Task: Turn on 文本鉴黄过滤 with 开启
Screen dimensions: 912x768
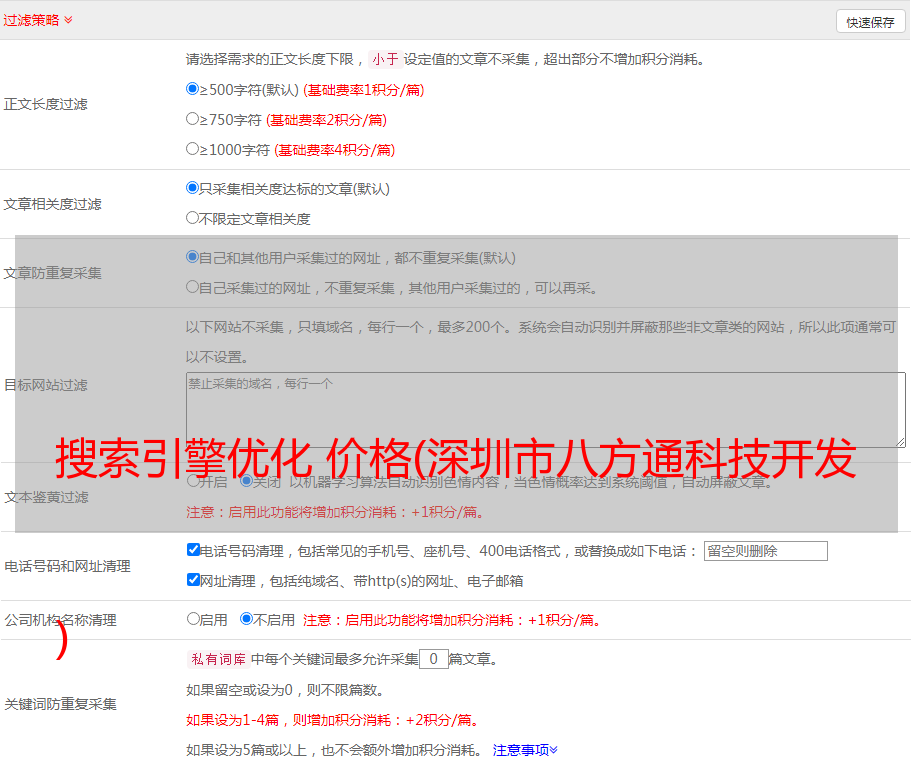Action: tap(193, 481)
